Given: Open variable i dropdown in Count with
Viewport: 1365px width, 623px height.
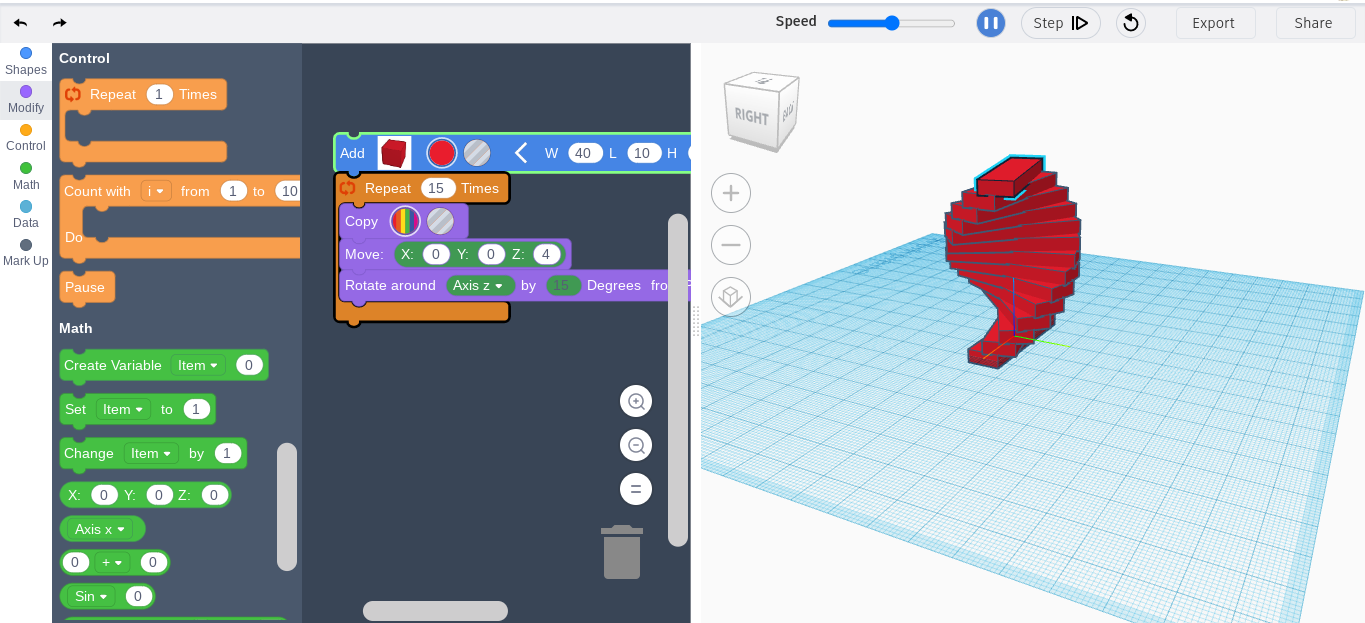Looking at the screenshot, I should pos(156,191).
